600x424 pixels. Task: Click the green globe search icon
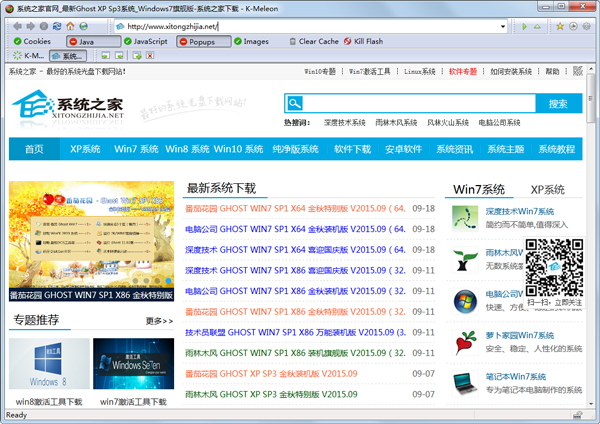83,26
